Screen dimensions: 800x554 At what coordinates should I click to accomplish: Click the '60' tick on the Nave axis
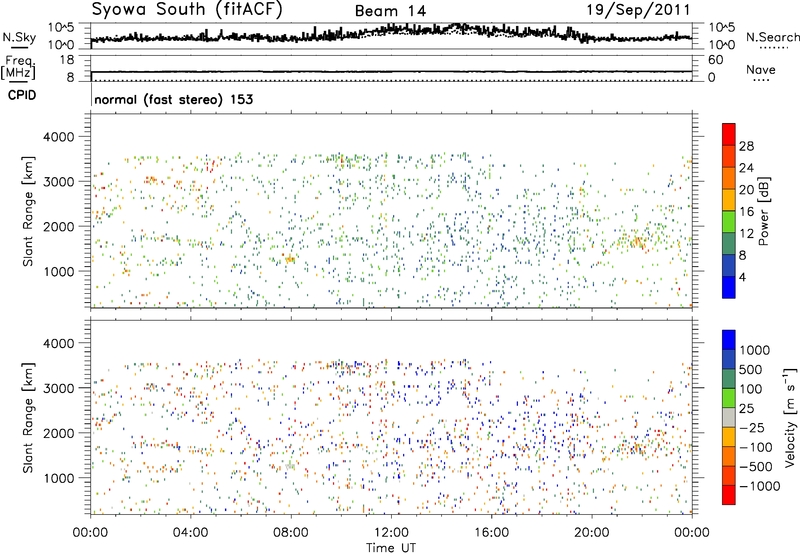[715, 60]
